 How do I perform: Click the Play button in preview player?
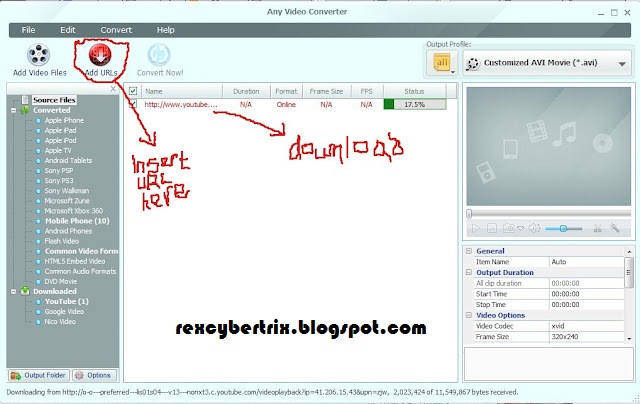coord(476,229)
